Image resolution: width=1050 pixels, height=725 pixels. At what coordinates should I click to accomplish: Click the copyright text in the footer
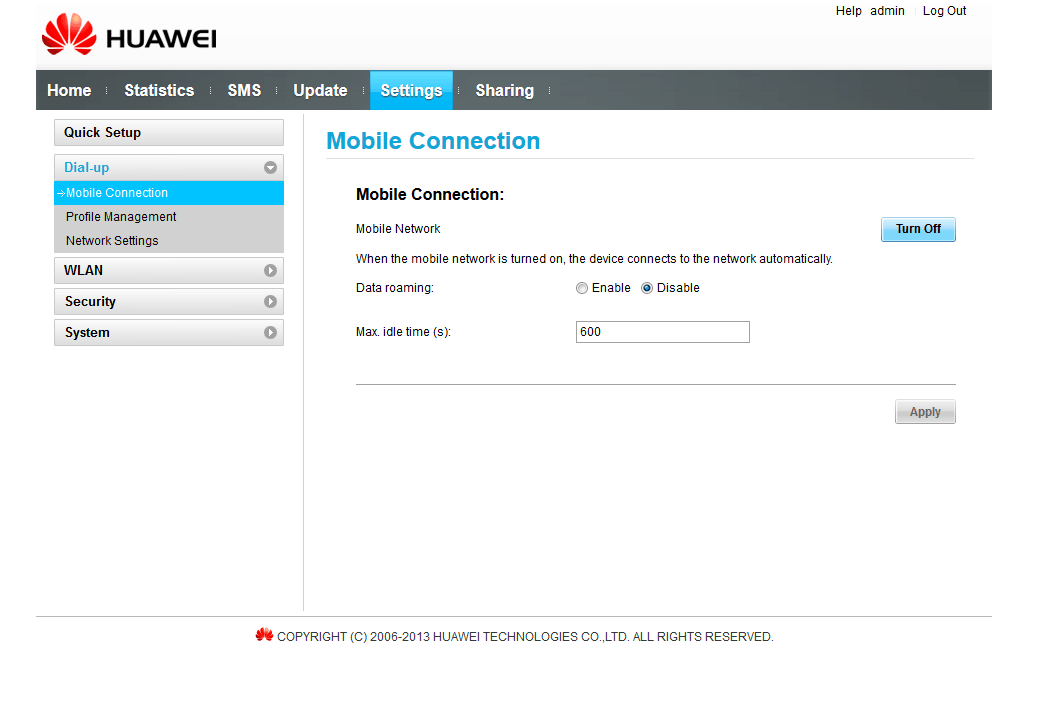point(525,637)
